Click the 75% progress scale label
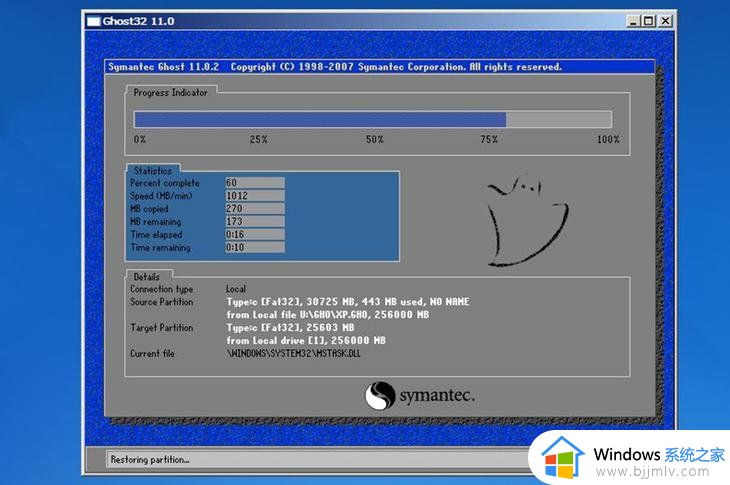Image resolution: width=730 pixels, height=485 pixels. (x=489, y=139)
